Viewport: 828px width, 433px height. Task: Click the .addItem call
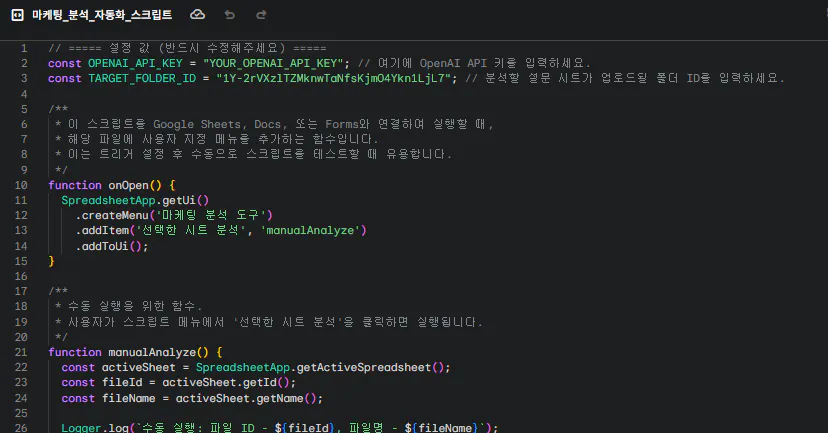(102, 231)
